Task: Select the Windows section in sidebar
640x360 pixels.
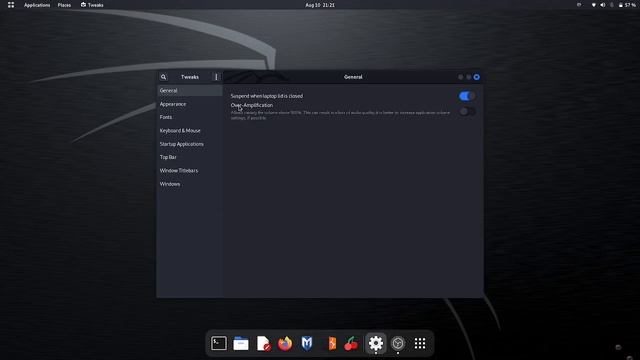Action: click(x=190, y=184)
